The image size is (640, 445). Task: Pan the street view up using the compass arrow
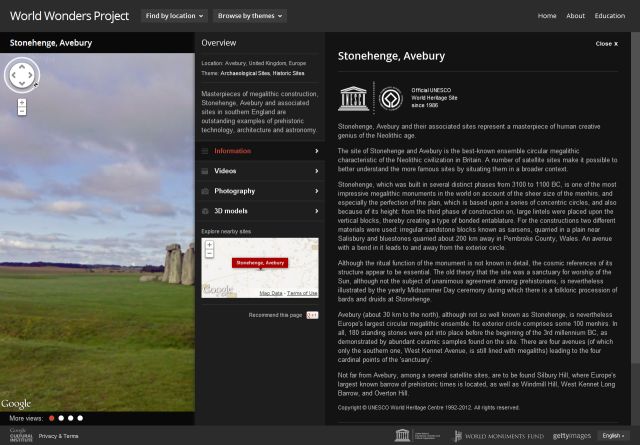(x=22, y=66)
